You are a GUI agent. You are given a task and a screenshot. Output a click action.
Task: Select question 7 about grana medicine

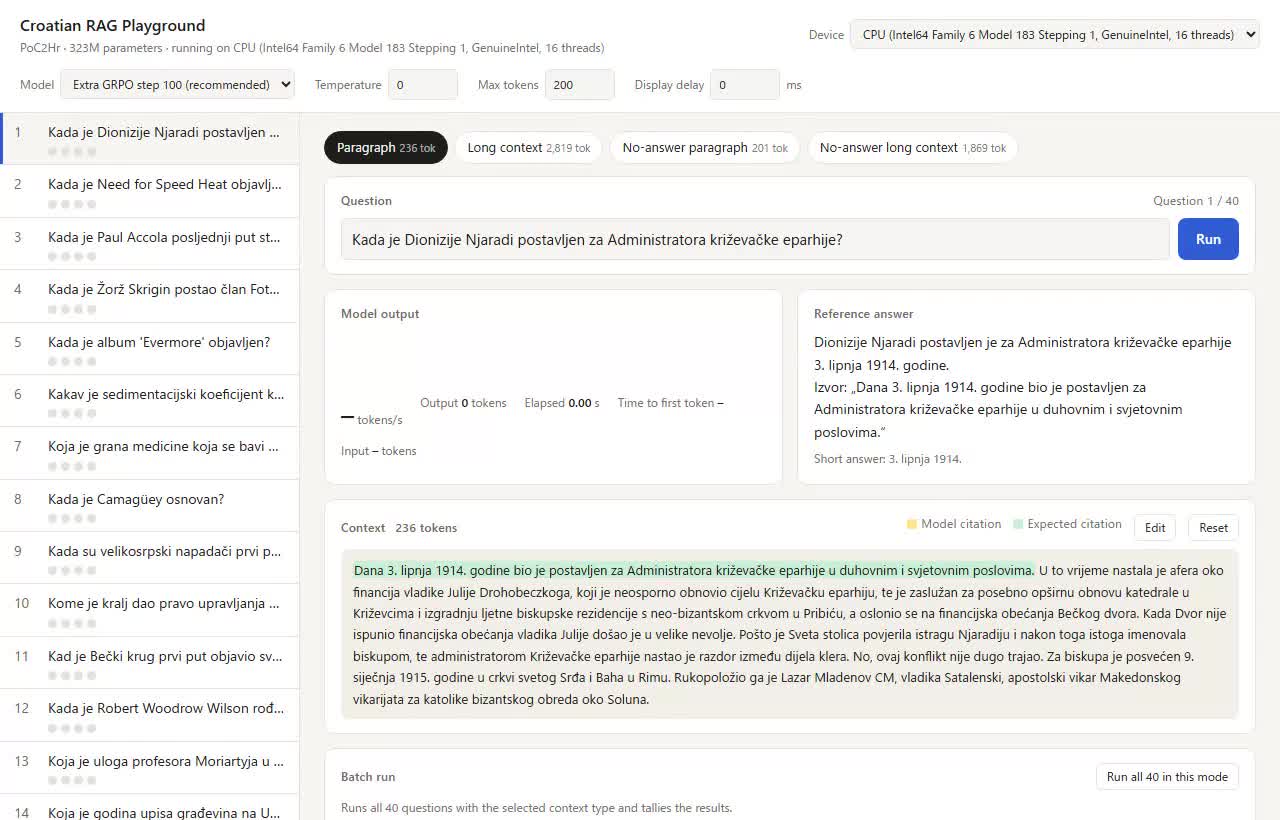click(150, 453)
